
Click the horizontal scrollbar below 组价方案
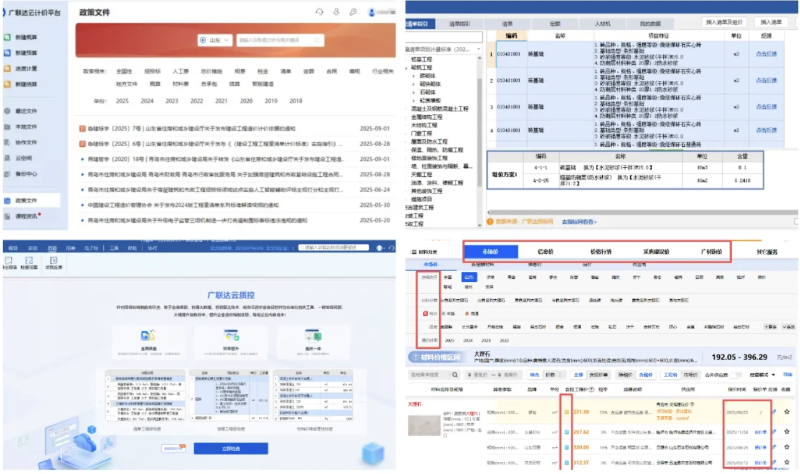pyautogui.click(x=642, y=212)
